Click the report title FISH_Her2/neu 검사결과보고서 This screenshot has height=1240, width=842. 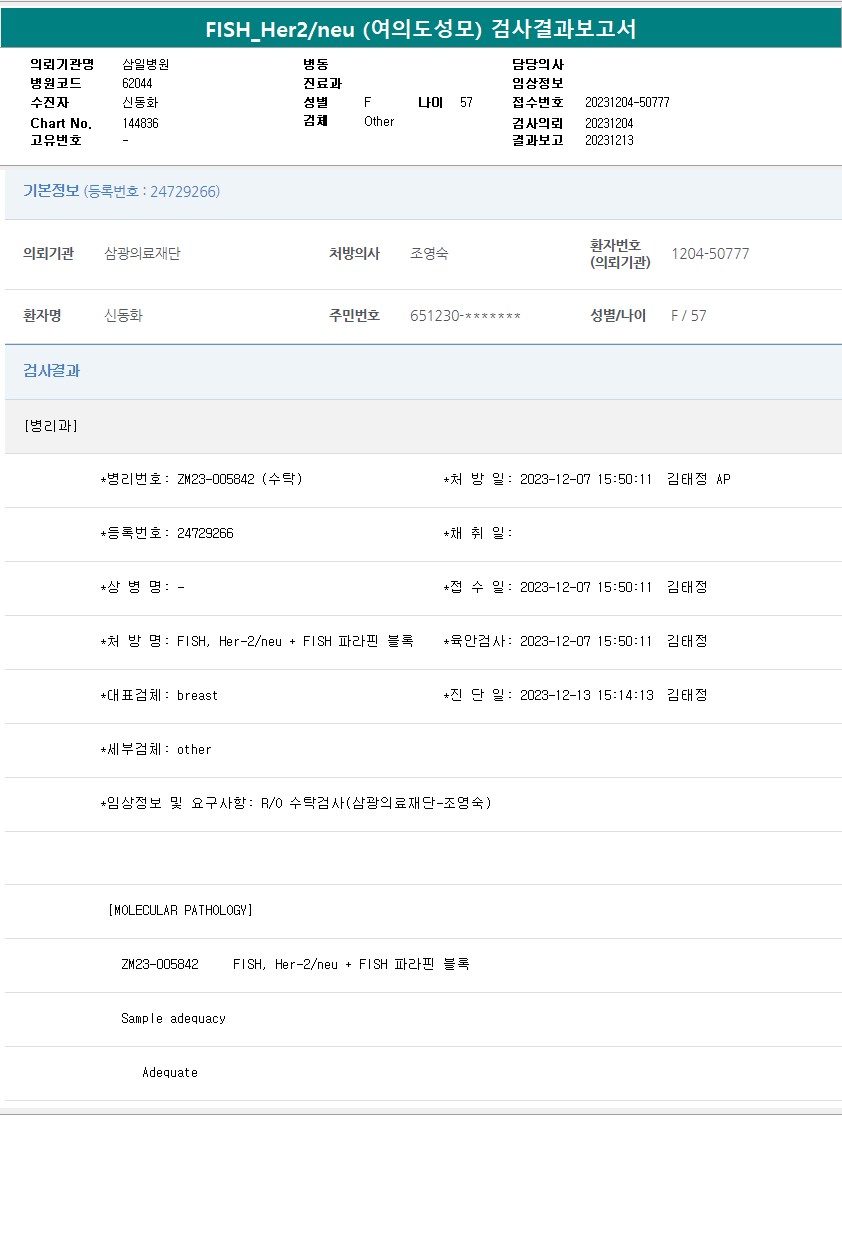pyautogui.click(x=421, y=29)
